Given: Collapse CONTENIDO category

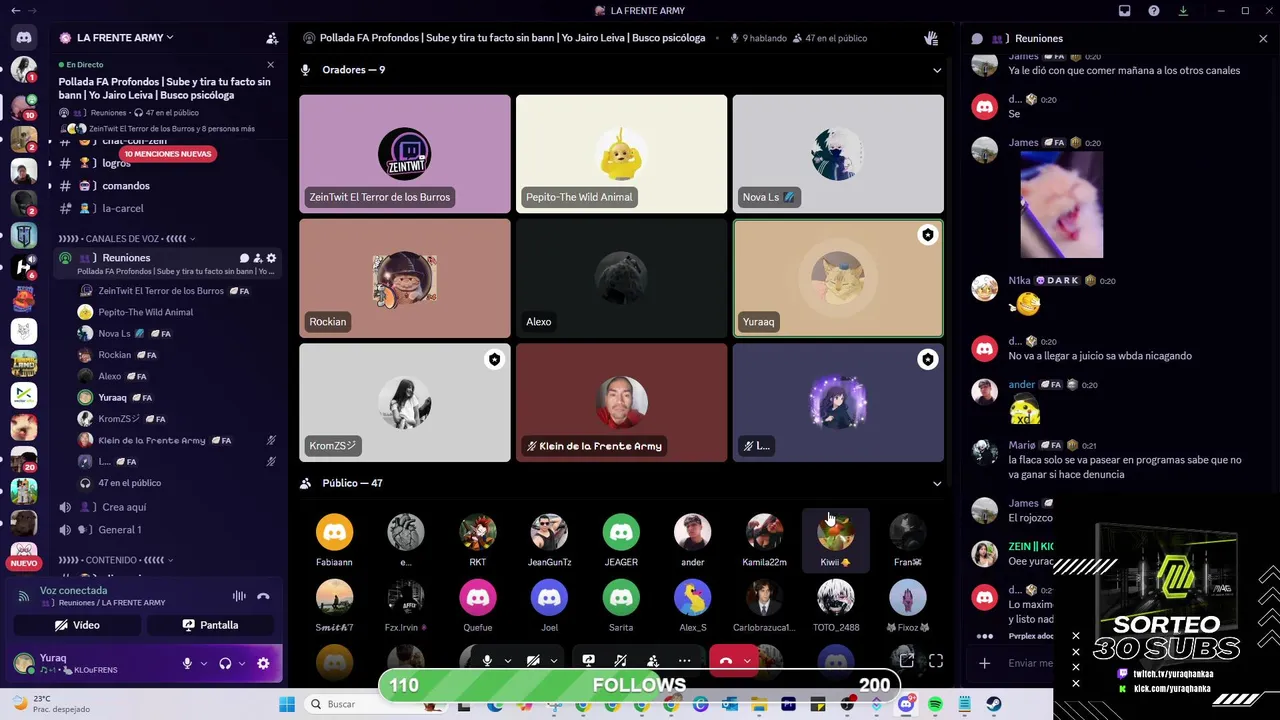Looking at the screenshot, I should [116, 560].
